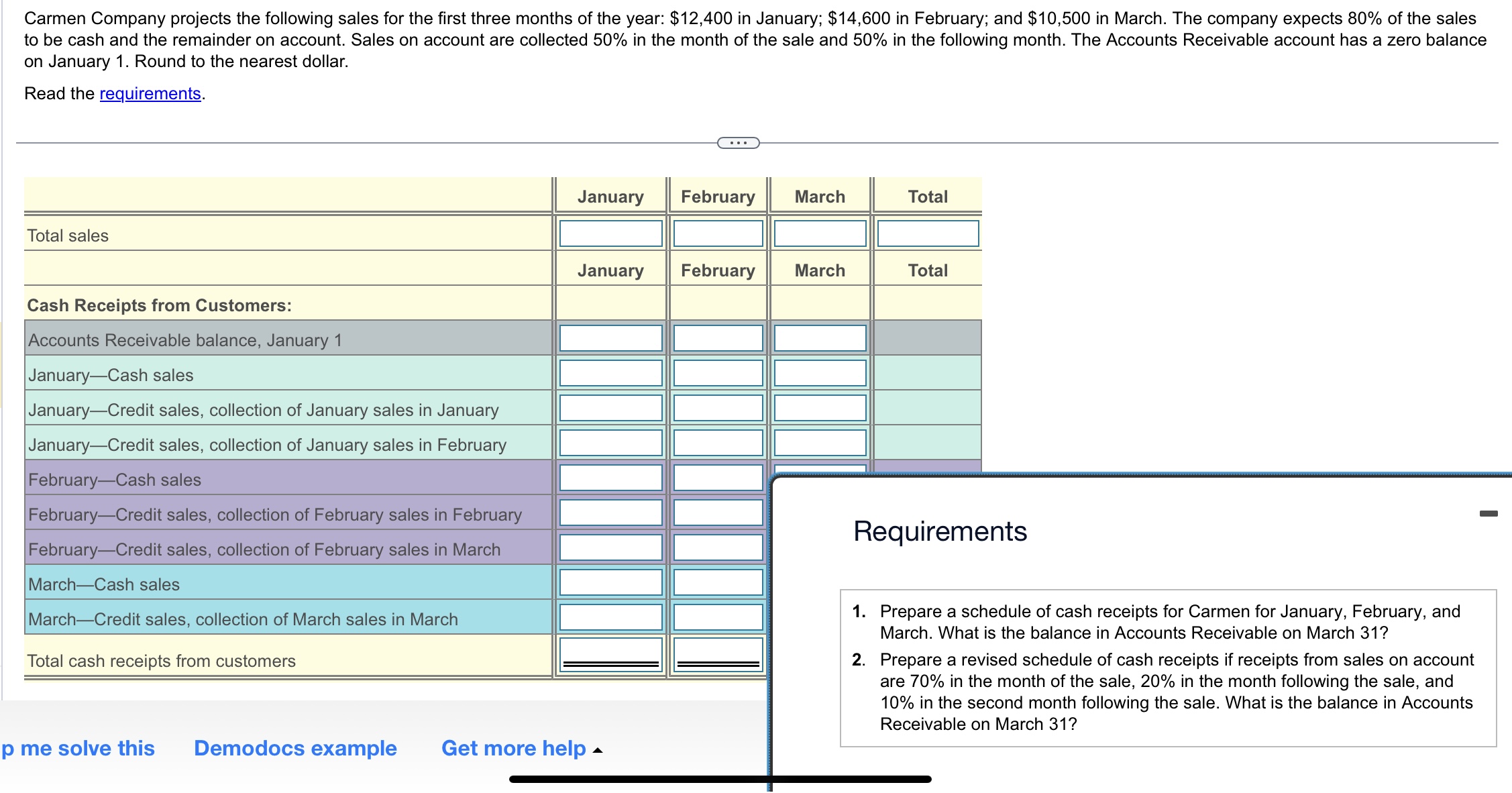Select January credit sales collected in January March field
The height and width of the screenshot is (793, 1512).
click(820, 408)
